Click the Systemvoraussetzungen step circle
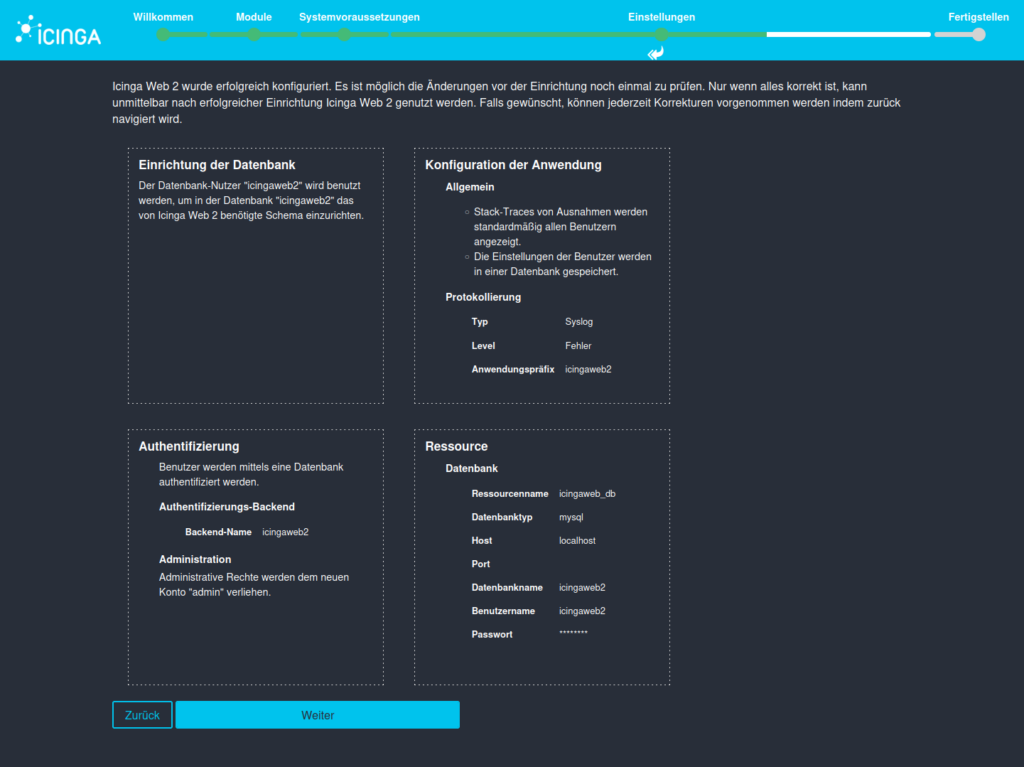 pos(343,35)
